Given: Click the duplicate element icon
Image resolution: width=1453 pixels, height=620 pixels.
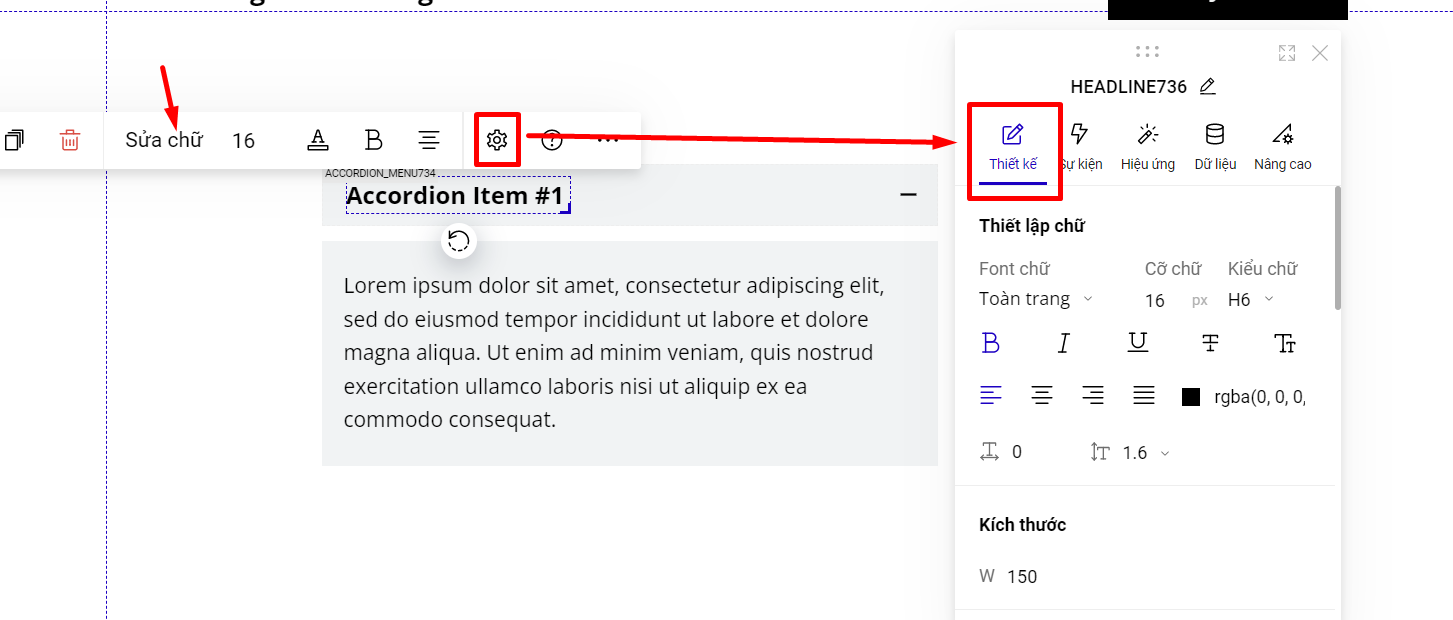Looking at the screenshot, I should pos(14,140).
